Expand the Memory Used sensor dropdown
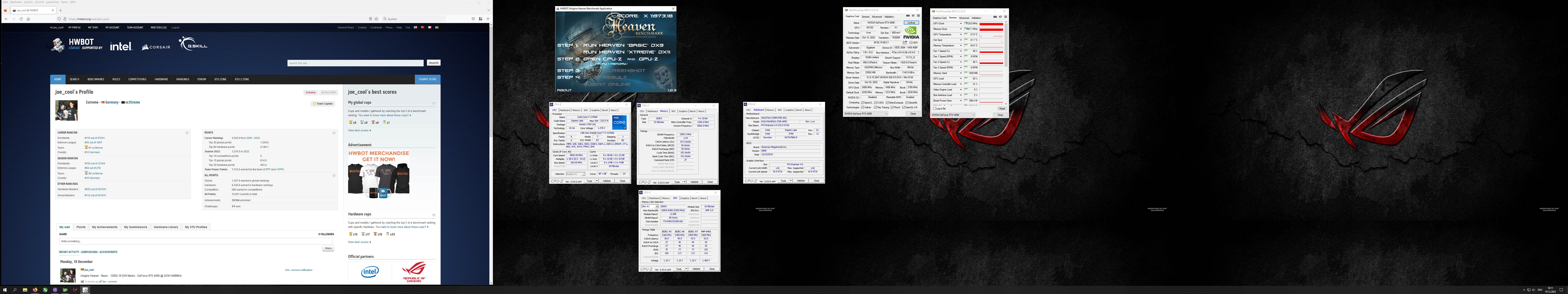1568x294 pixels. pos(961,73)
